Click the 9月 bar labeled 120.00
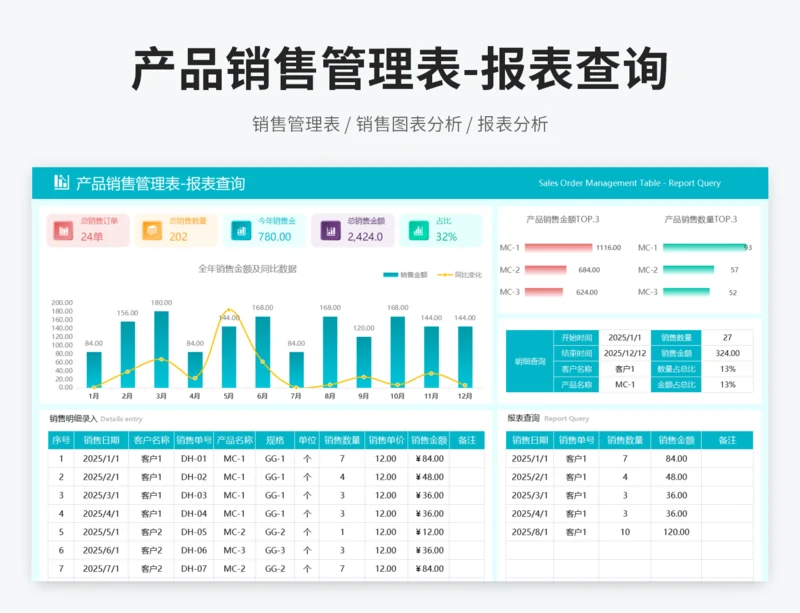The height and width of the screenshot is (613, 800). coord(364,362)
